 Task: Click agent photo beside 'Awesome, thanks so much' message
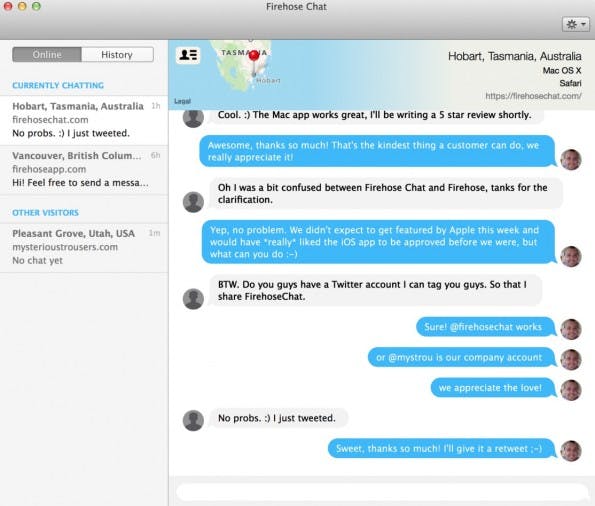click(571, 159)
